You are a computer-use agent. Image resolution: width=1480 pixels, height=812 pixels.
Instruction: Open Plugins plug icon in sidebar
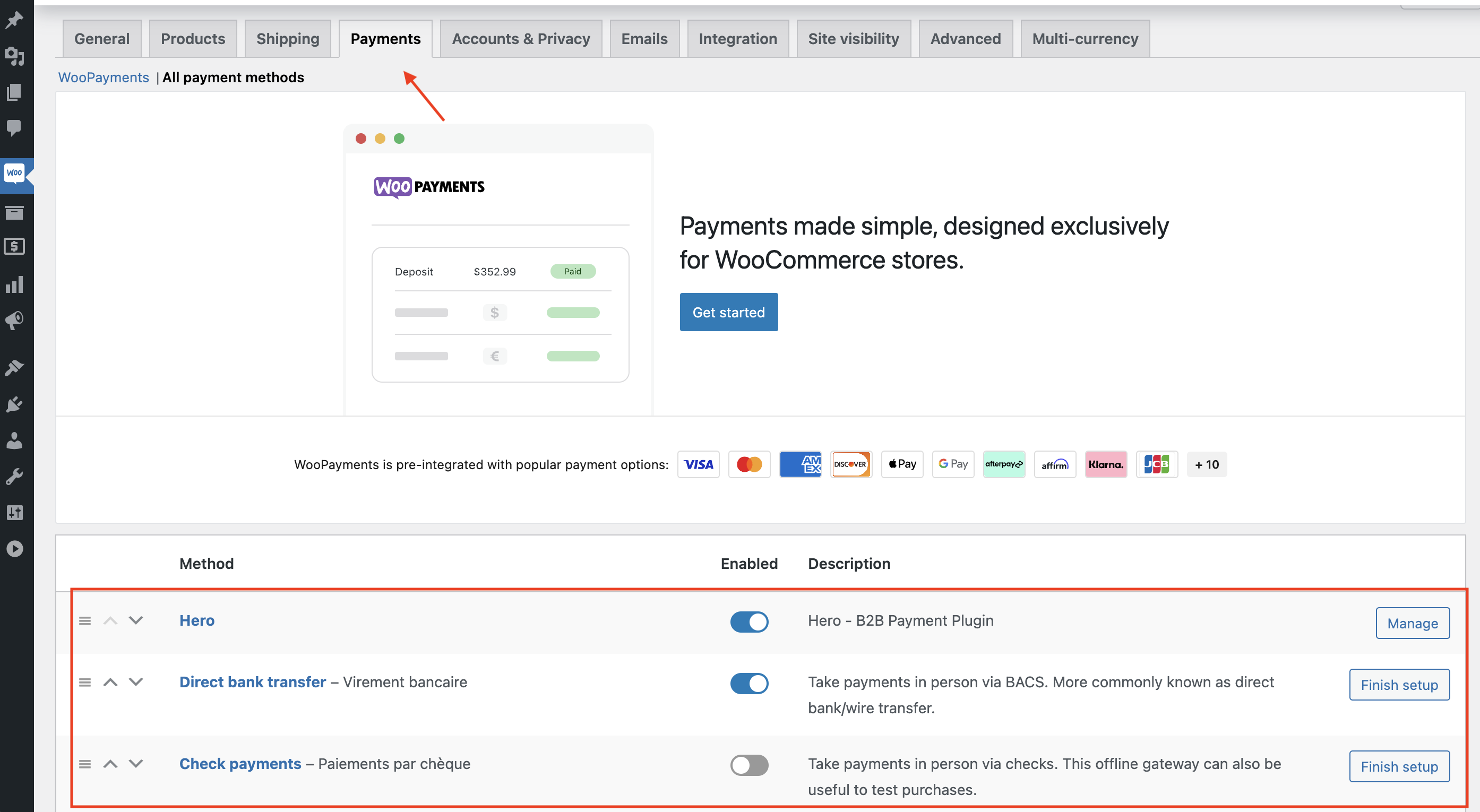point(14,404)
